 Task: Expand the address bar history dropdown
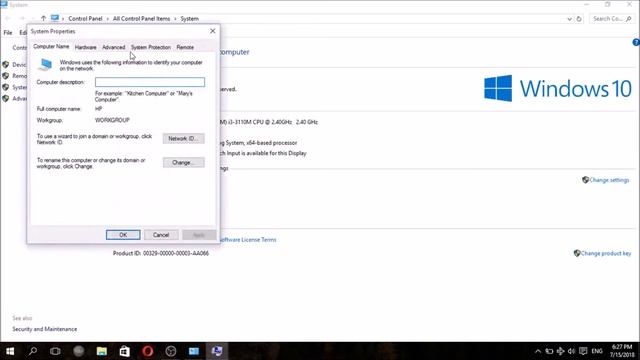(x=569, y=19)
